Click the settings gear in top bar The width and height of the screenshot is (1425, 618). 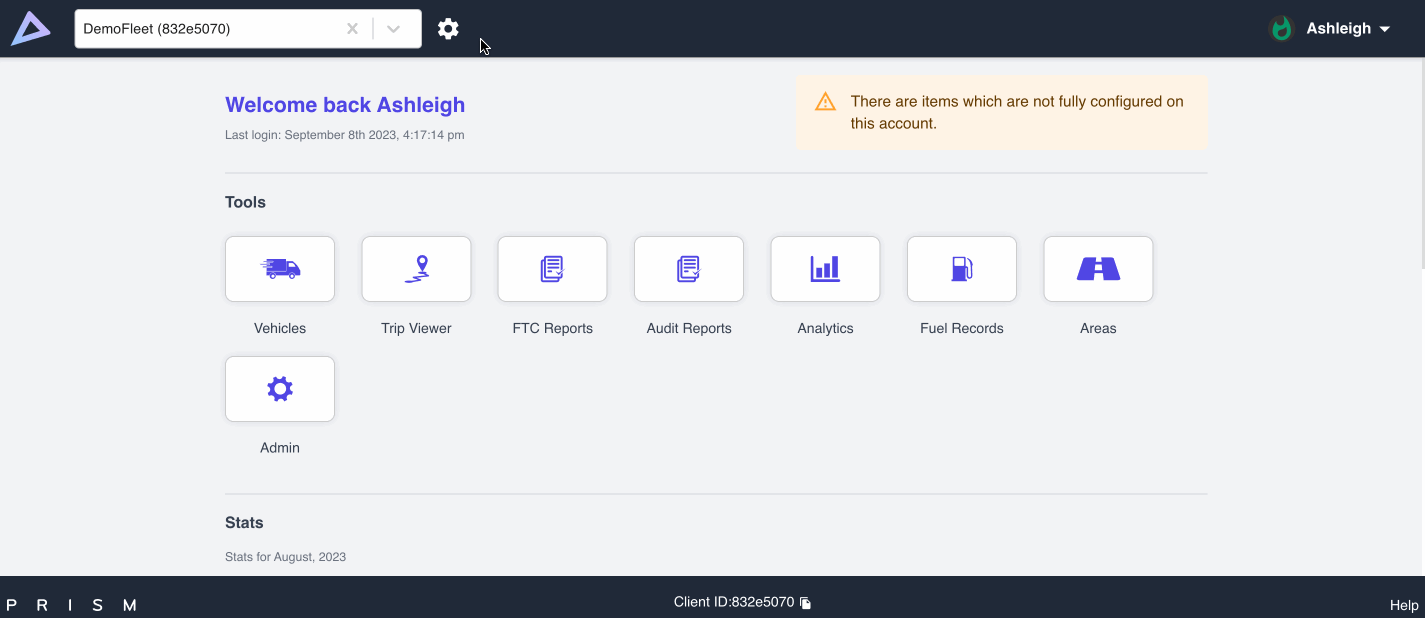tap(448, 29)
